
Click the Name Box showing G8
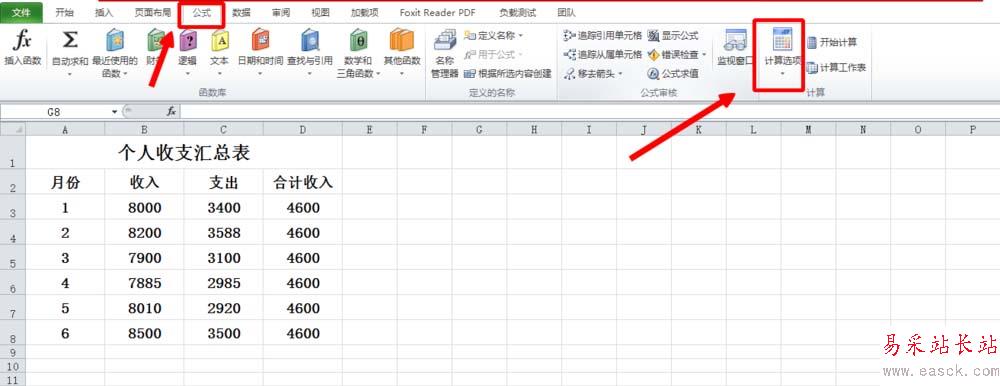54,112
